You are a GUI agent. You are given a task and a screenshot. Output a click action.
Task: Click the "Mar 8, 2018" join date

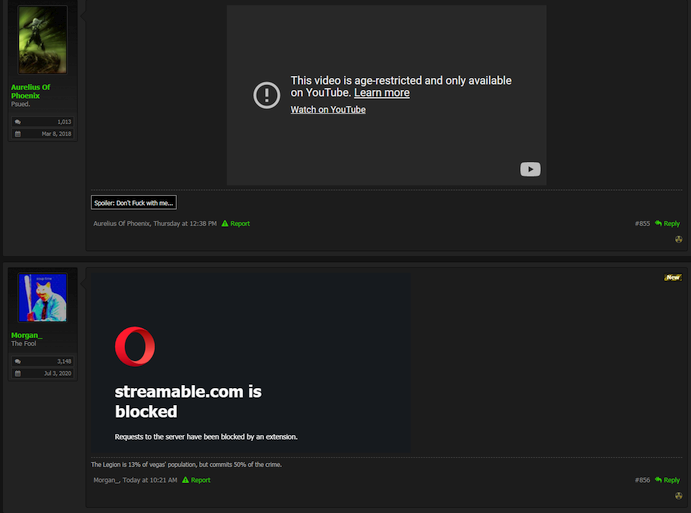point(56,134)
